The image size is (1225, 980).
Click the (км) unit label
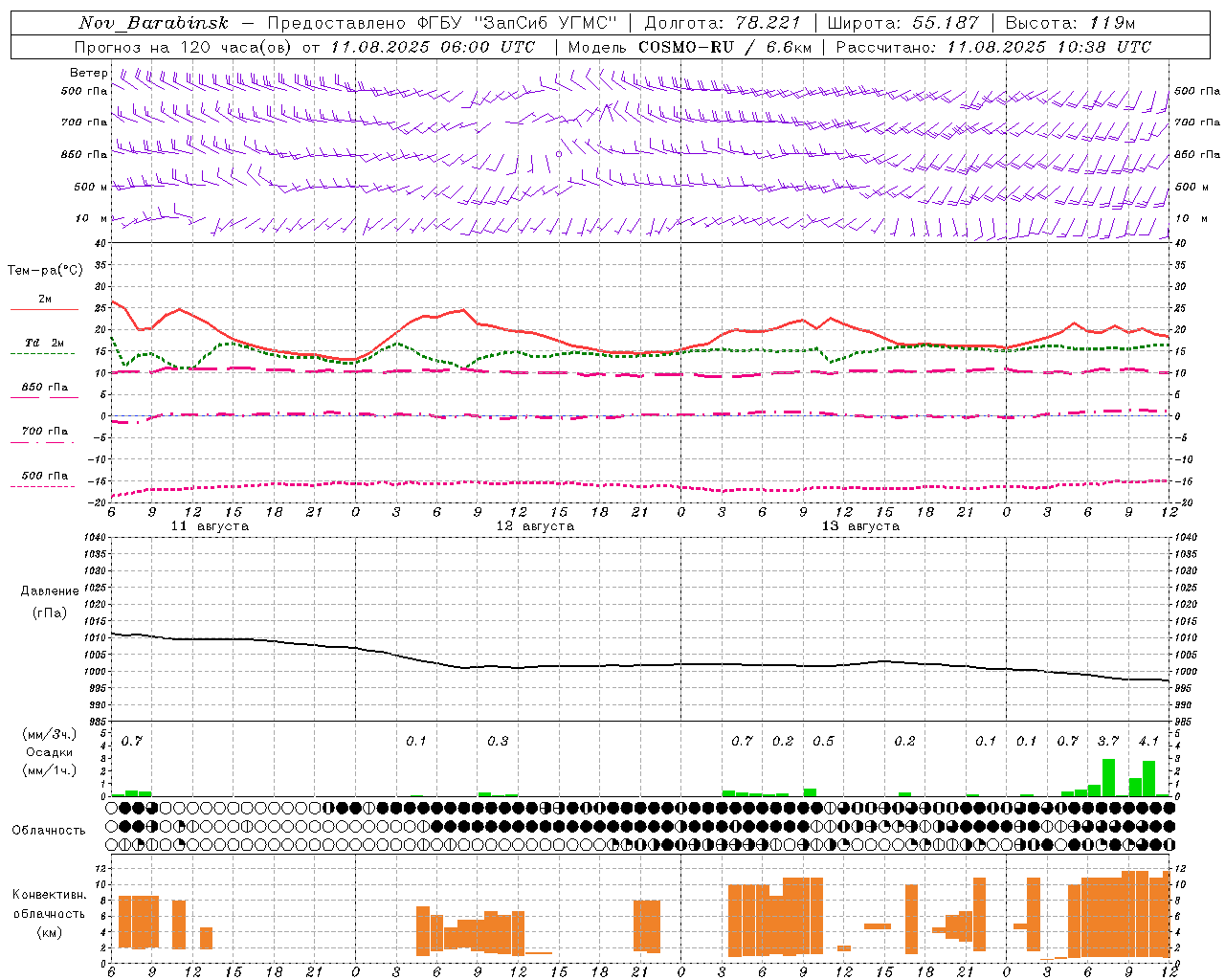coord(50,932)
